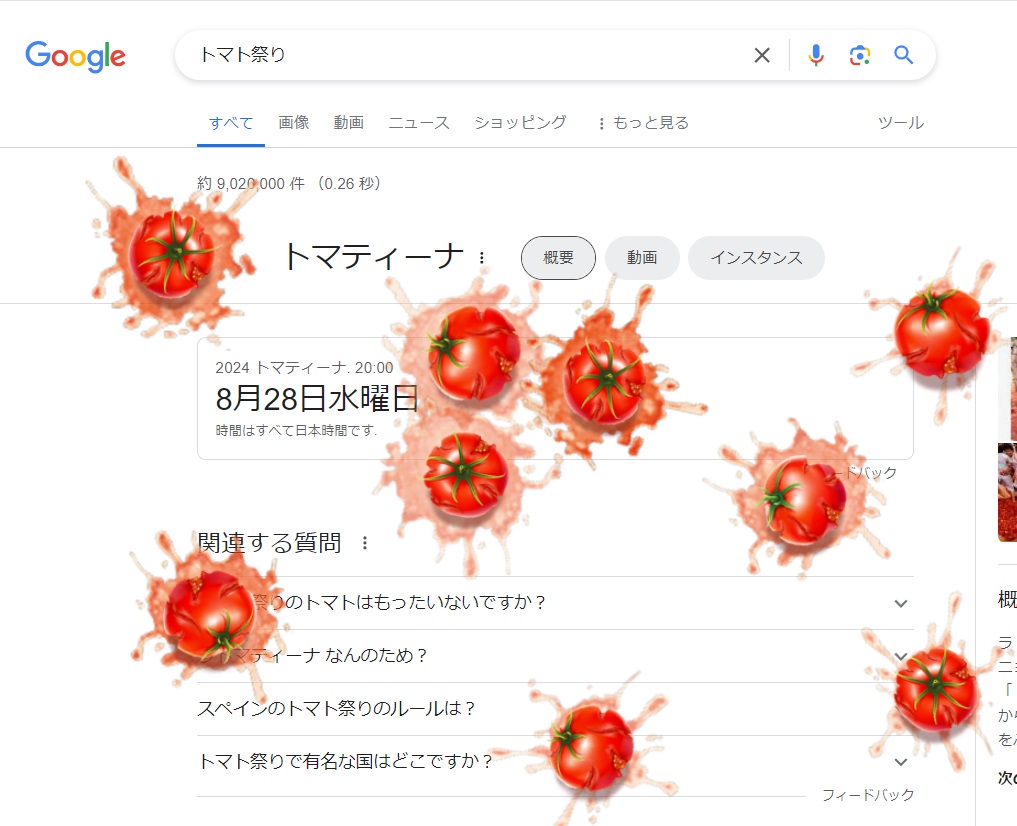Start voice search with microphone icon
The height and width of the screenshot is (826, 1017).
pyautogui.click(x=816, y=55)
